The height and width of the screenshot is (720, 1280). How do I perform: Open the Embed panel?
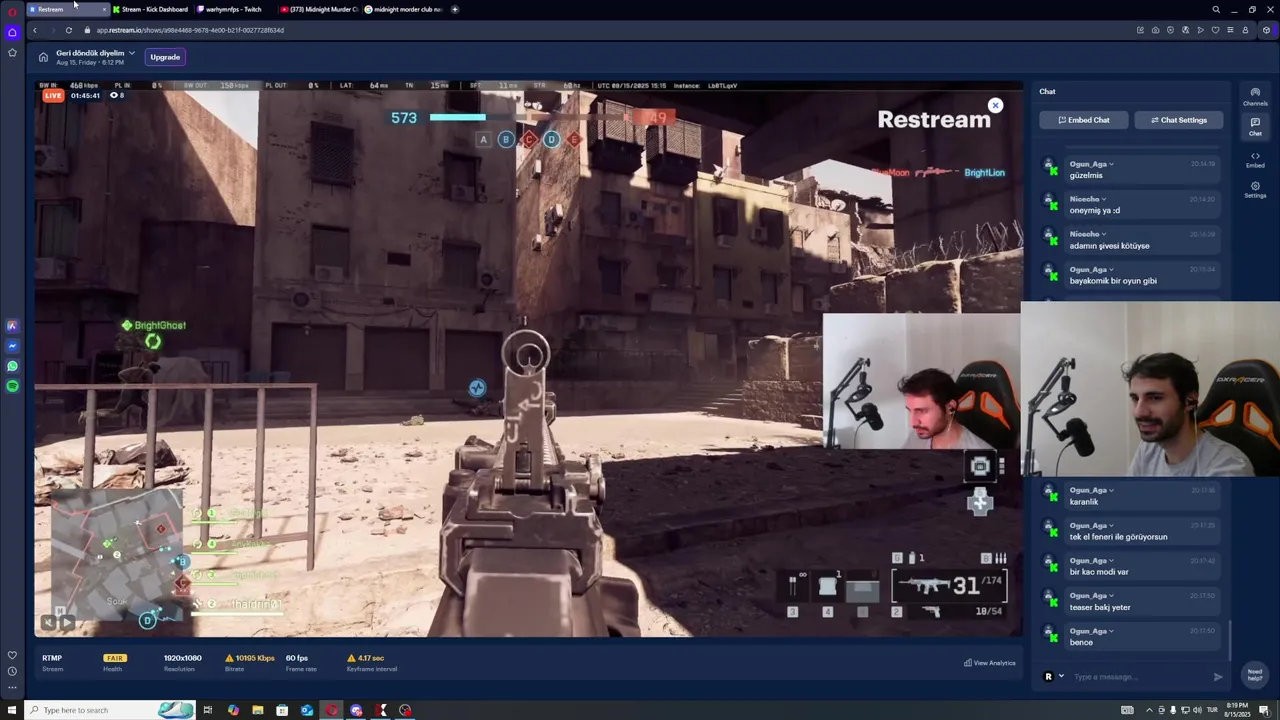tap(1255, 159)
